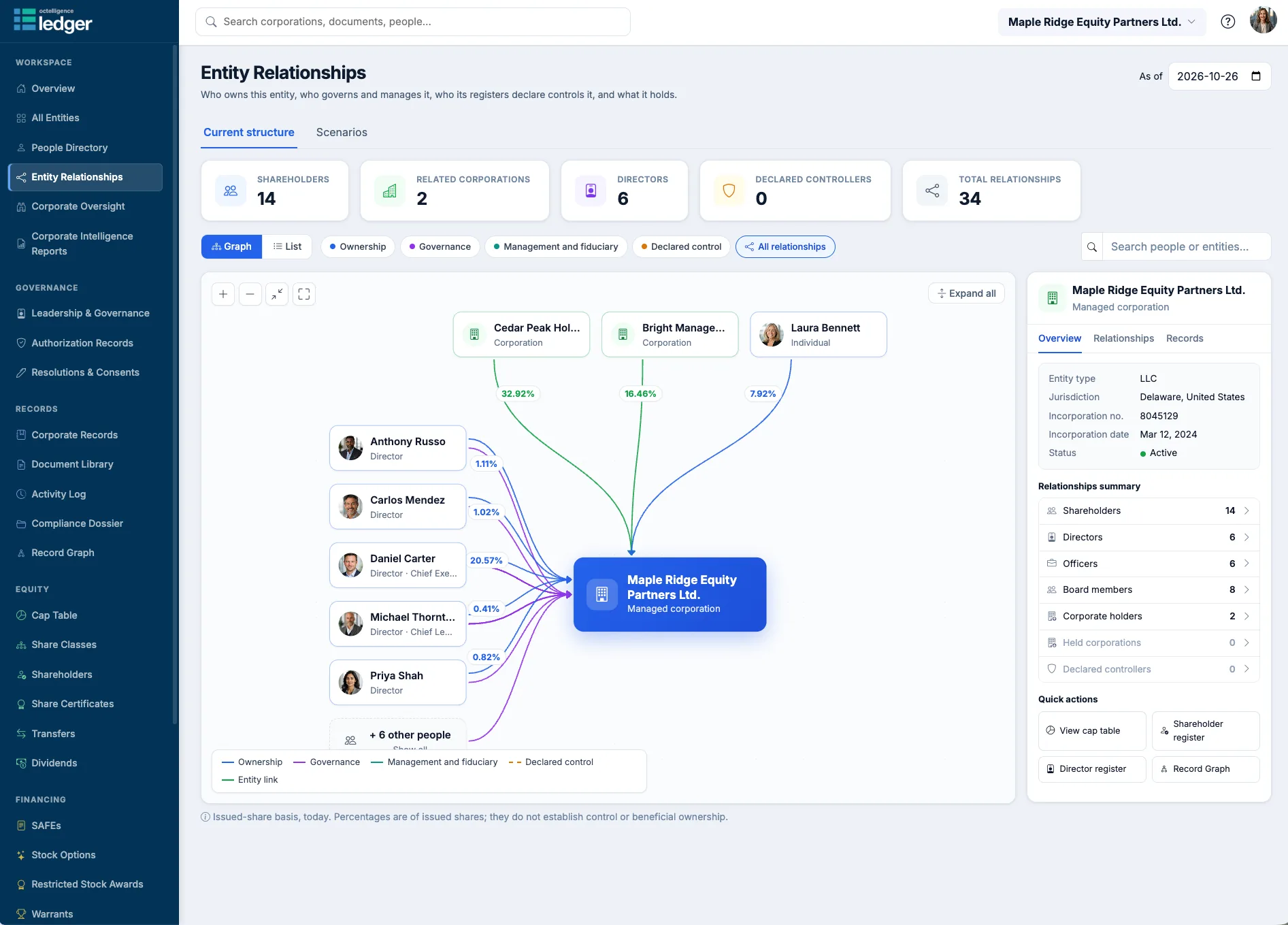Open the help question mark icon

click(1228, 22)
